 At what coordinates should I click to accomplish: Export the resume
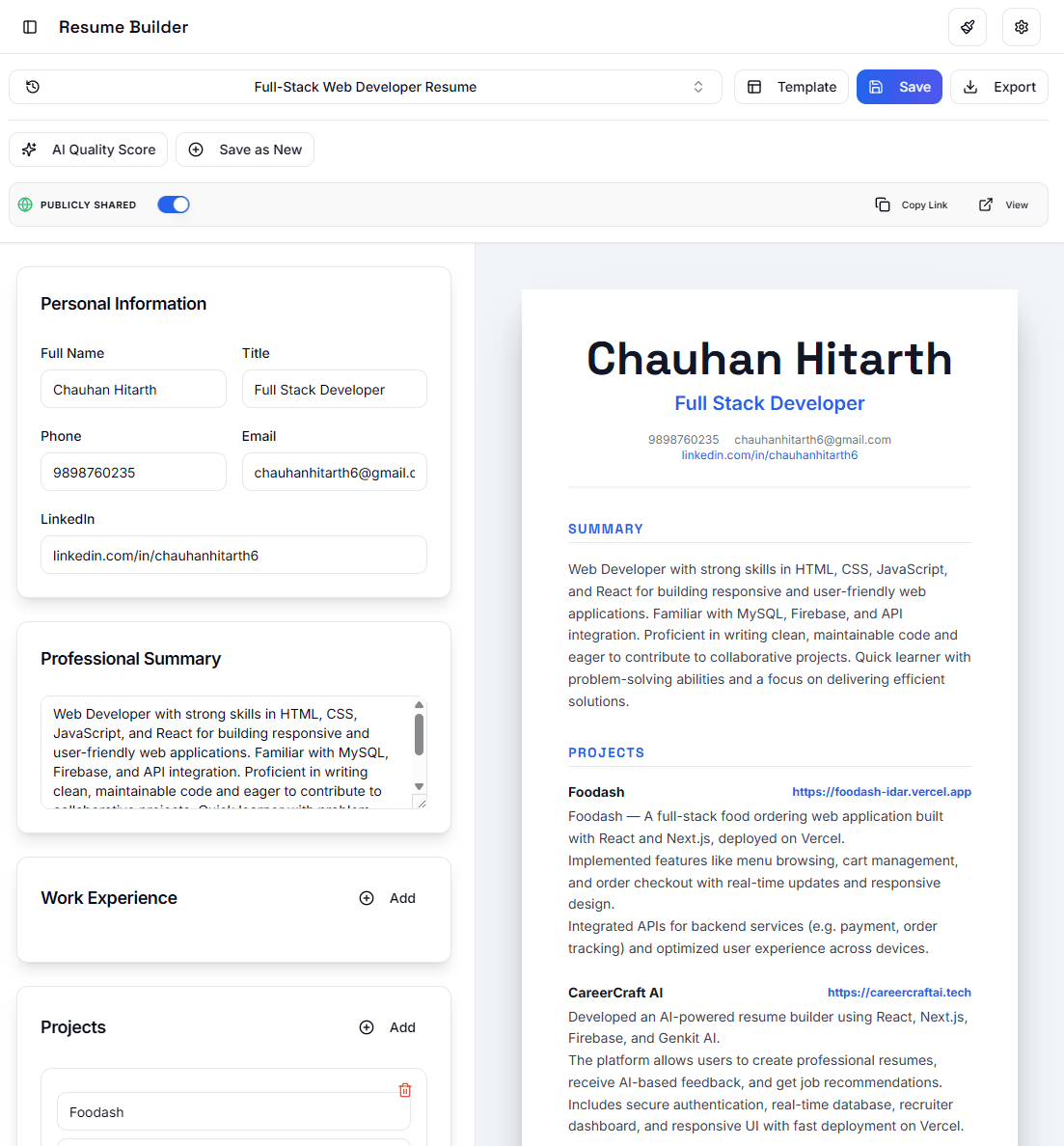point(999,87)
